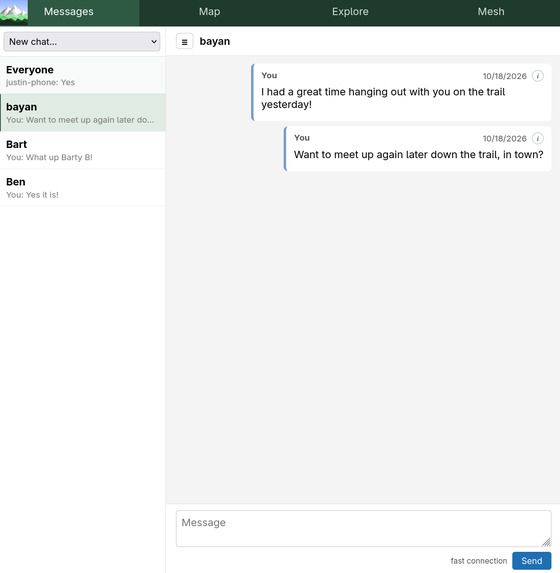Open the Everyone conversation
Screen dimensions: 560x573
[x=83, y=75]
